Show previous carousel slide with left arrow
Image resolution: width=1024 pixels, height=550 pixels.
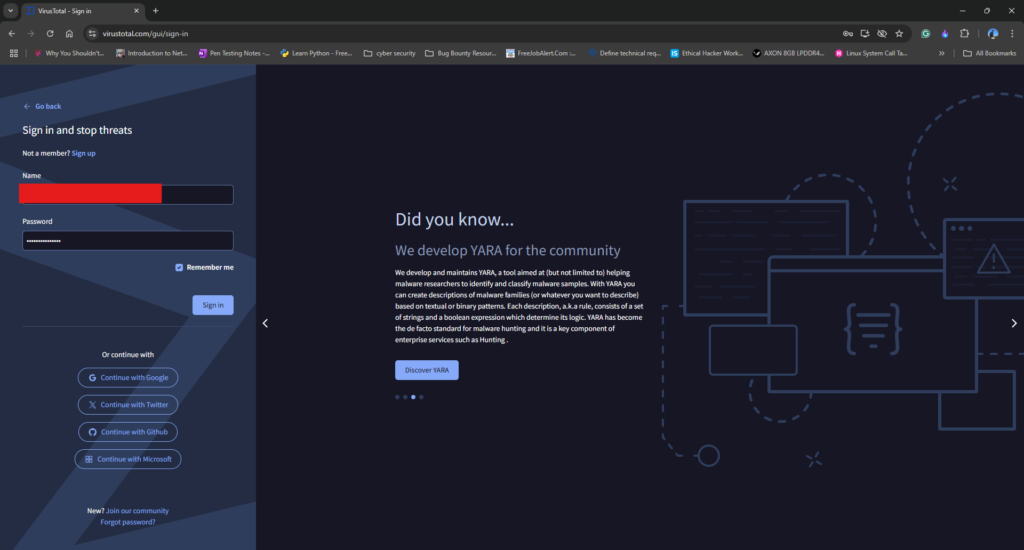265,323
